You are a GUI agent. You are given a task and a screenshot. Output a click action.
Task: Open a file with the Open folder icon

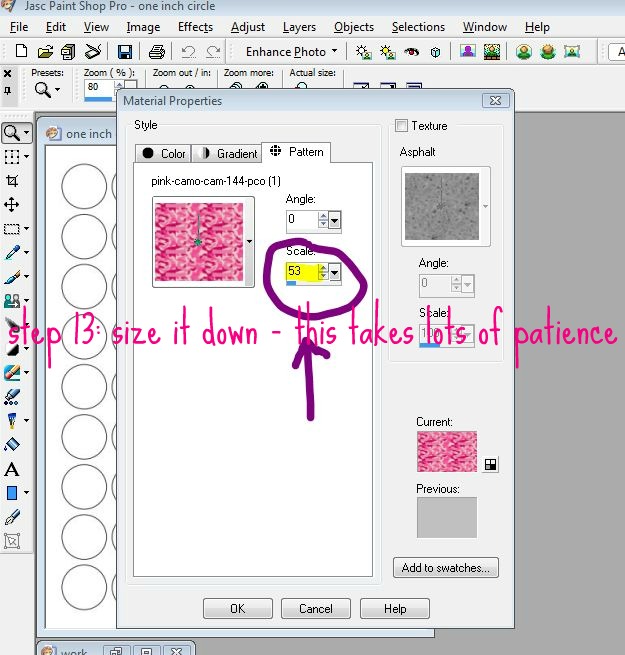(45, 52)
